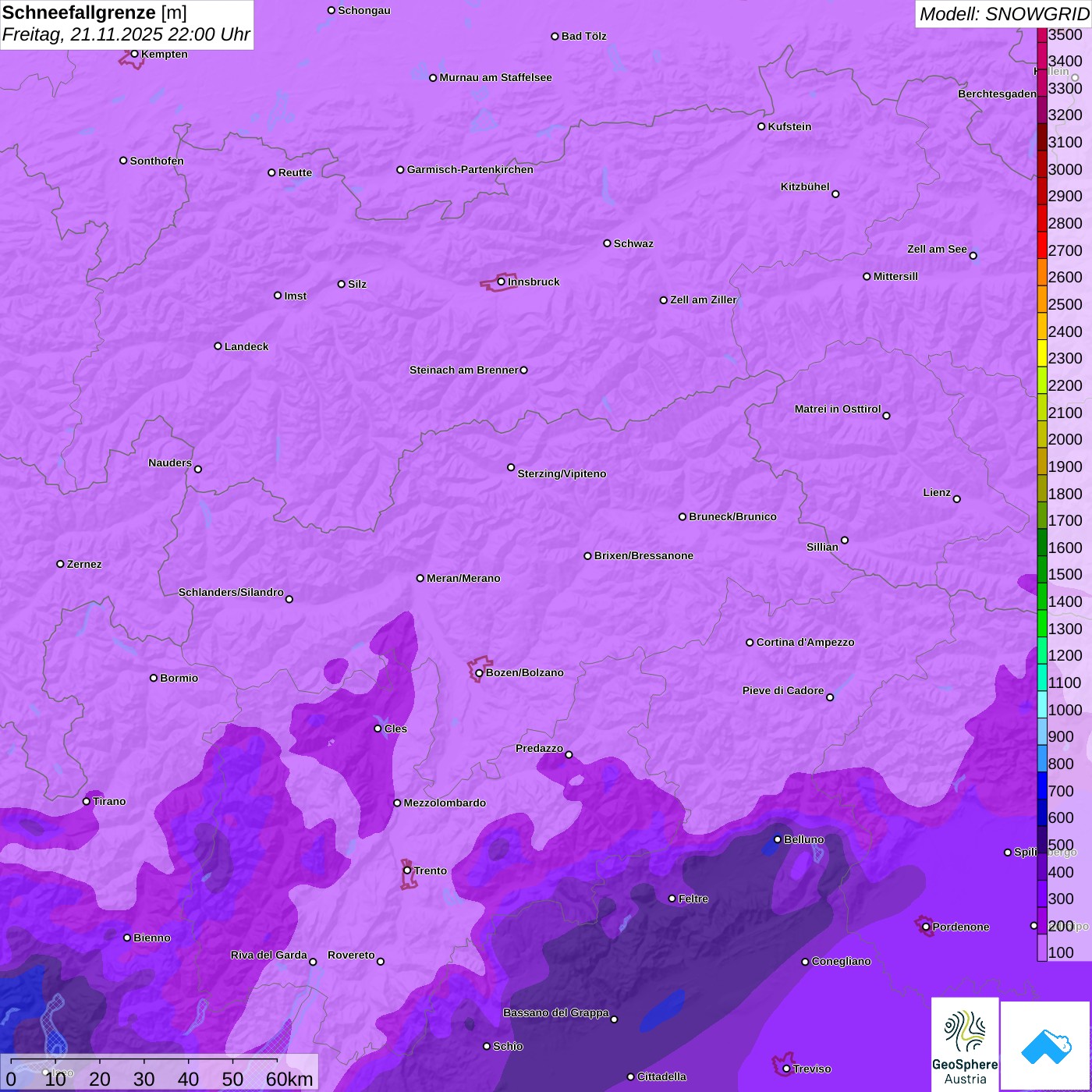Click the Schlanders/Silandro label
The image size is (1092, 1092).
[231, 592]
